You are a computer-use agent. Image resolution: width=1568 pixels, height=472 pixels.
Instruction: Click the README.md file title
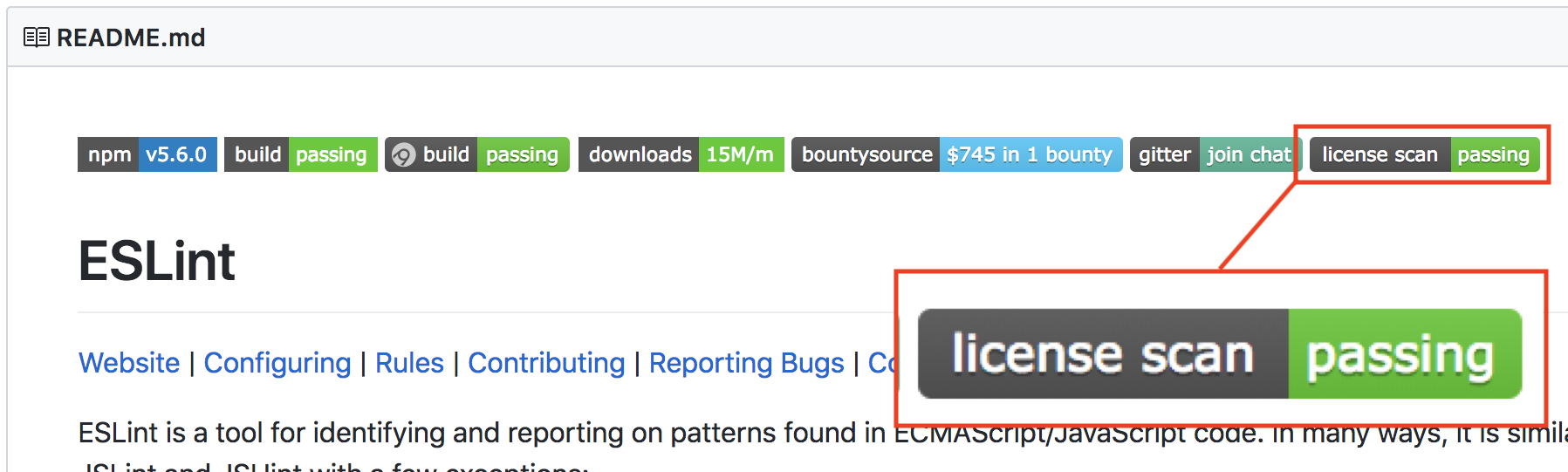tap(131, 38)
